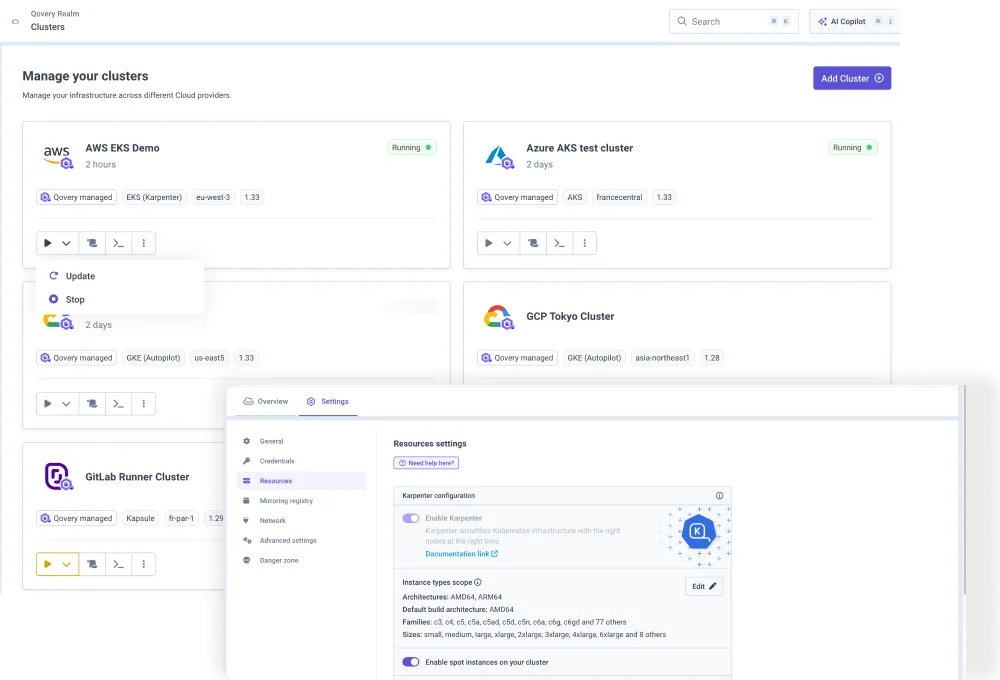
Task: Click Qovery managed tag on Azure AKS card
Action: pyautogui.click(x=517, y=197)
